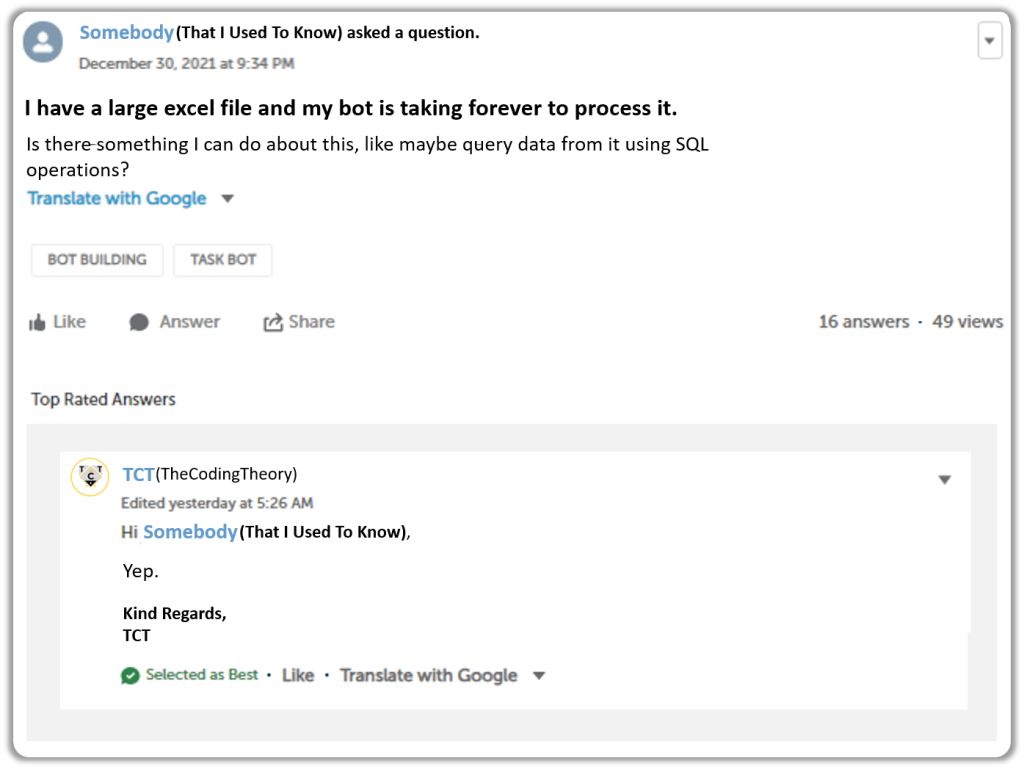Screen dimensions: 1024x769
Task: Click Like under TCT's answer
Action: (298, 676)
